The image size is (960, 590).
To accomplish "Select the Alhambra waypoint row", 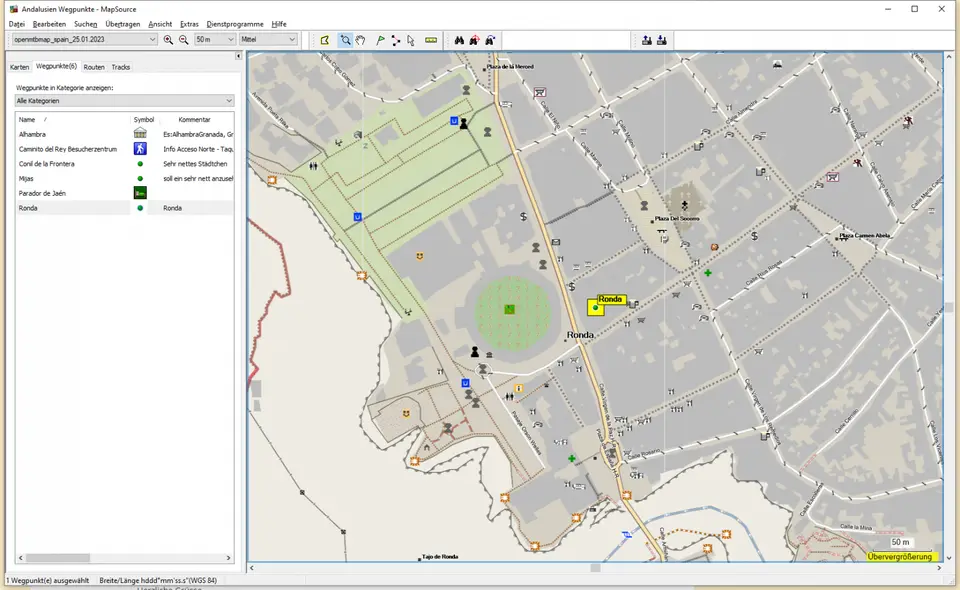I will click(x=125, y=134).
